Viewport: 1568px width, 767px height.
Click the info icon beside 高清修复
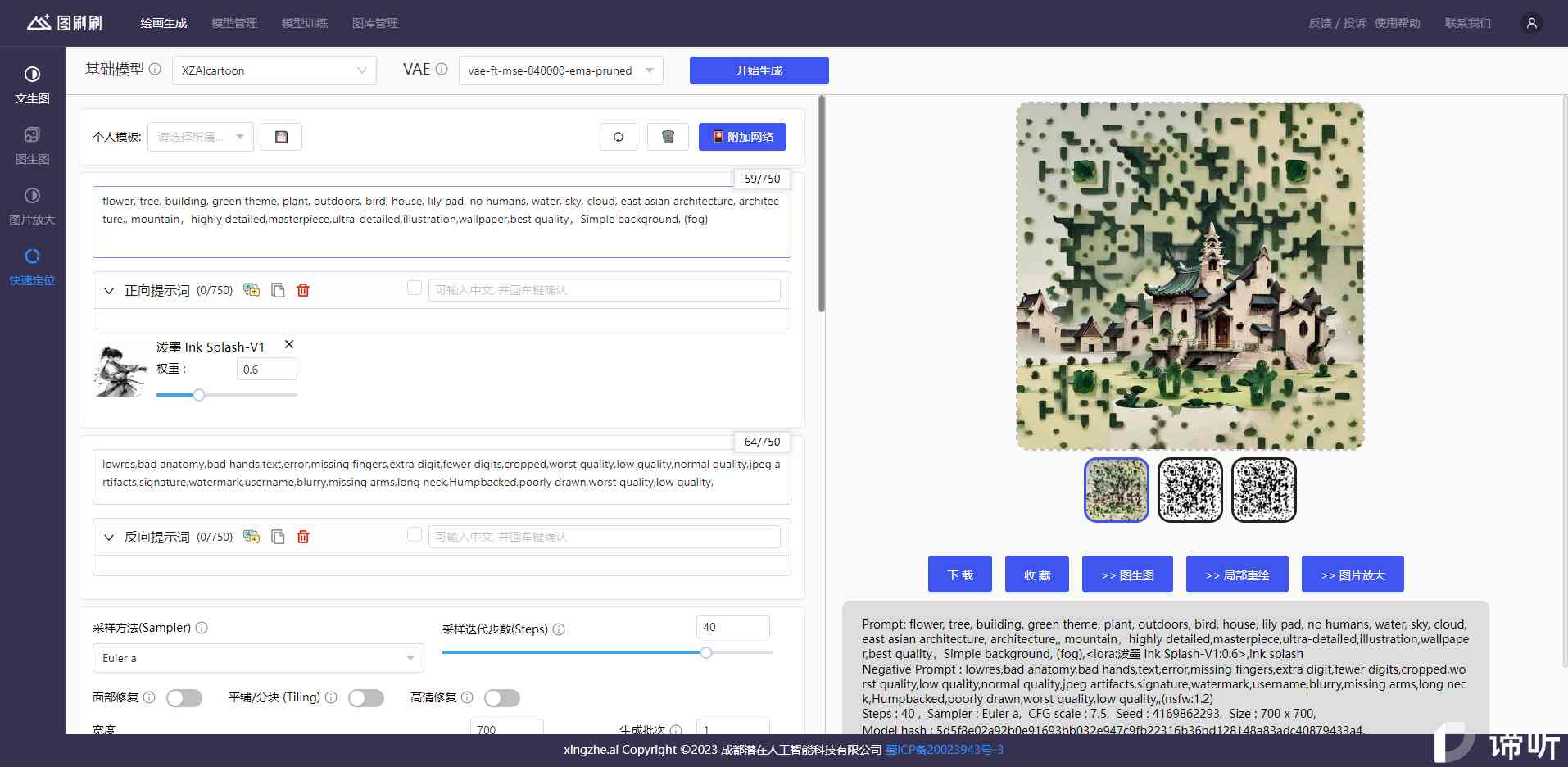[x=467, y=697]
